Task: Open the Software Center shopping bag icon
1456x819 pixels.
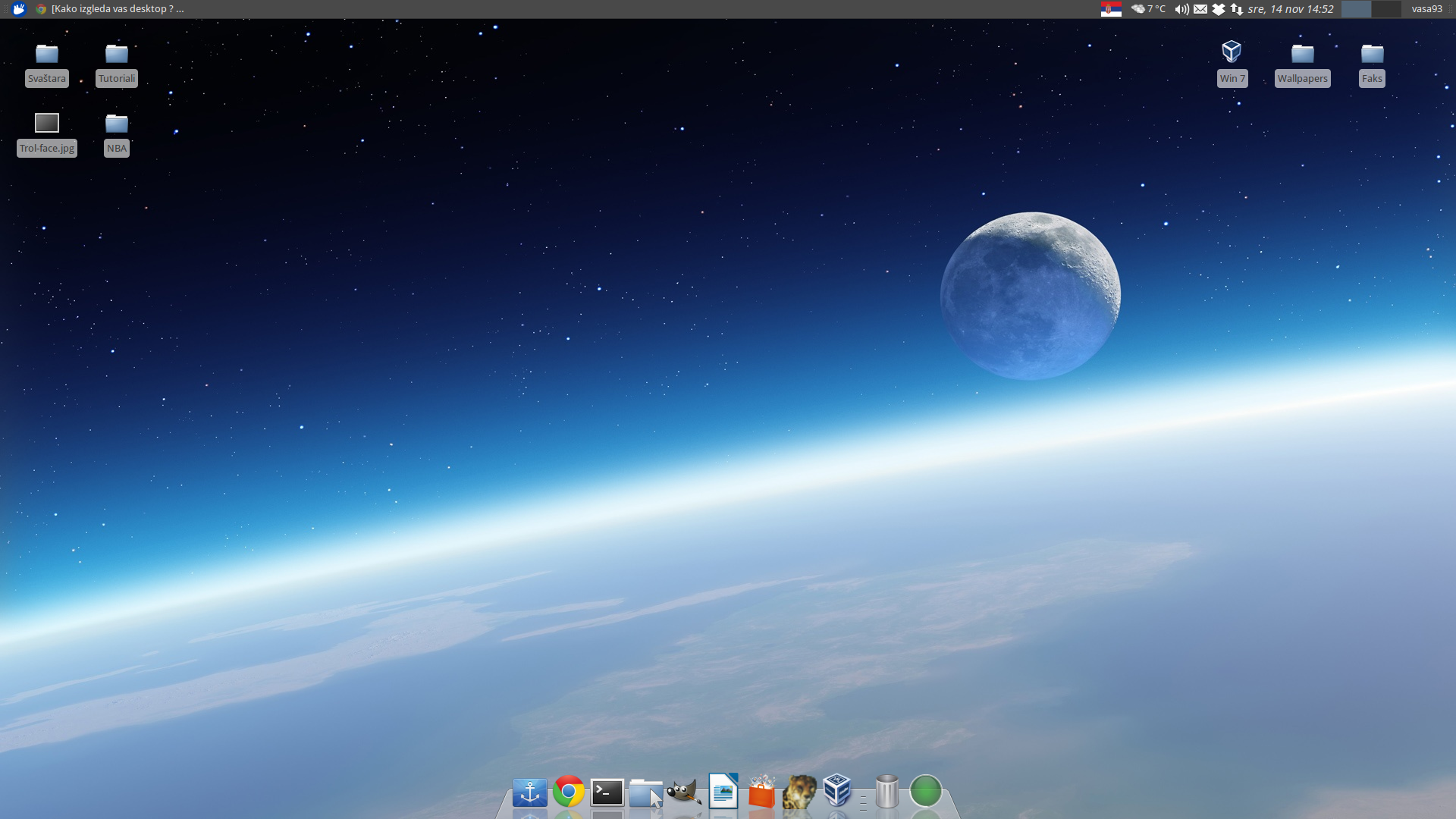Action: pyautogui.click(x=761, y=792)
